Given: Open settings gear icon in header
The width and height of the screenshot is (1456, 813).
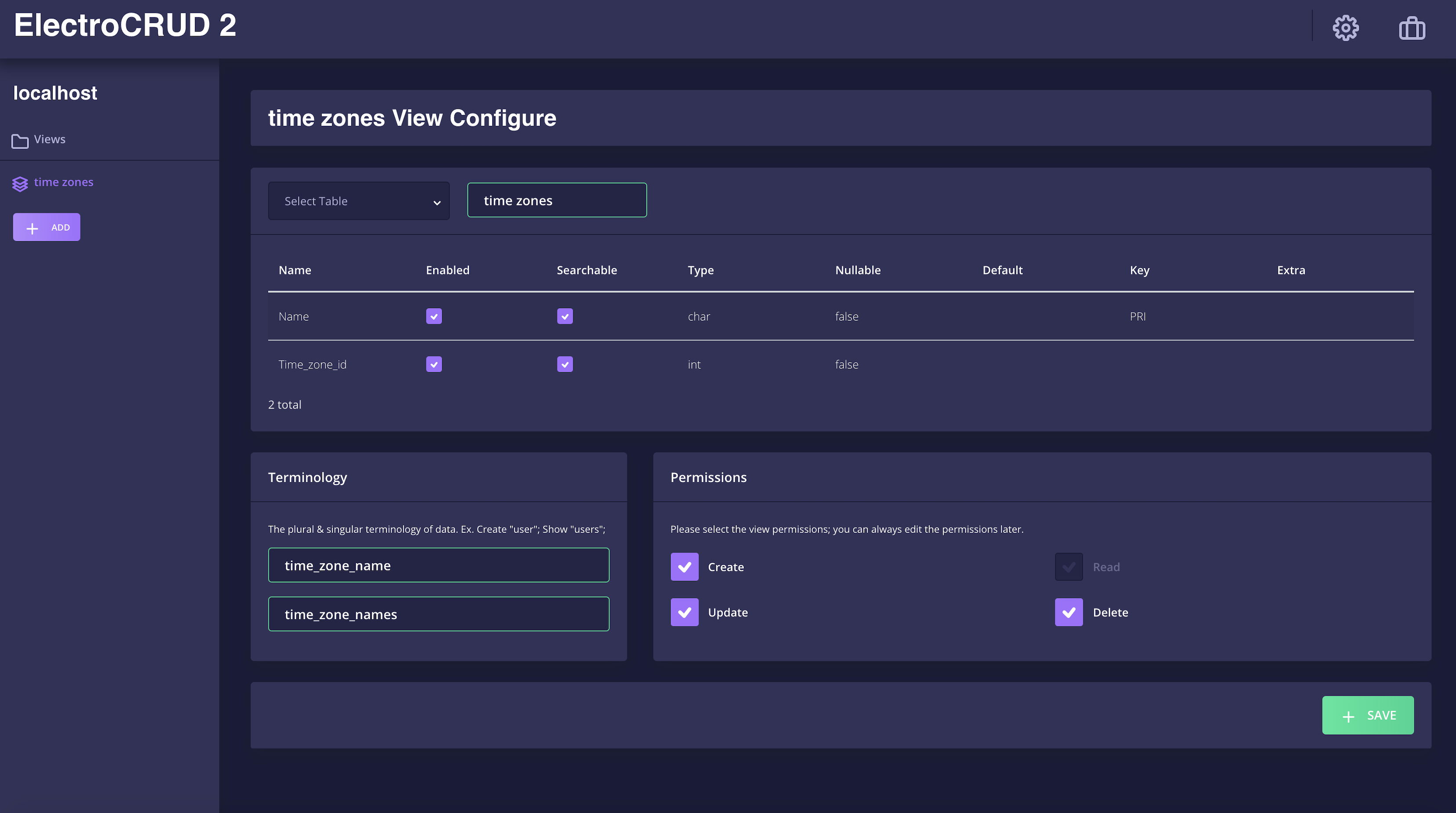Looking at the screenshot, I should 1345,28.
